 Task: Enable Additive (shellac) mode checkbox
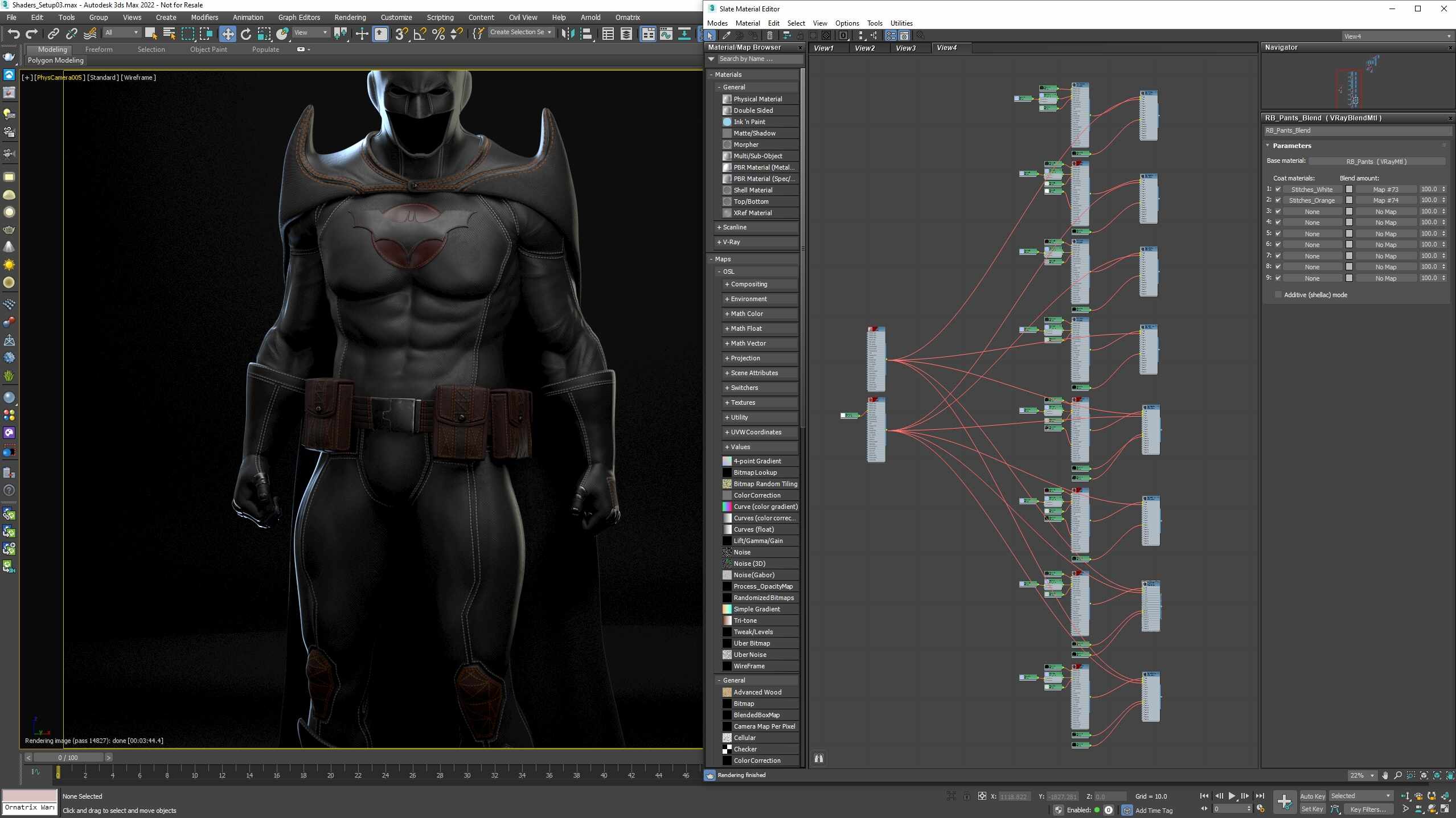1278,295
